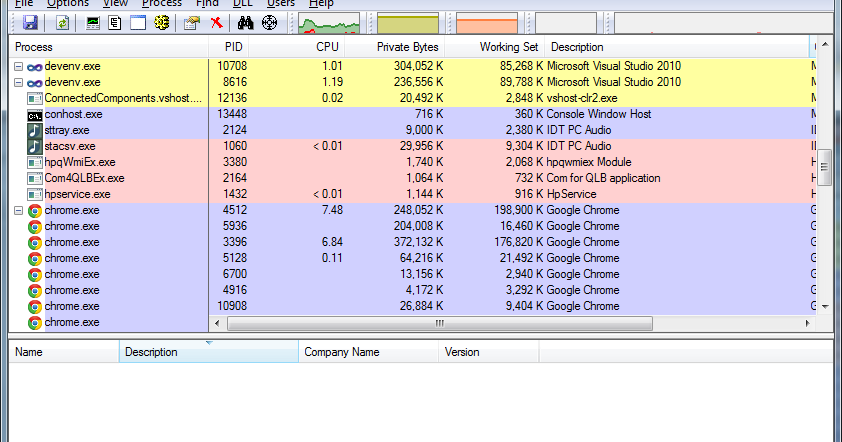The image size is (842, 442).
Task: Sort by the PID column header
Action: point(228,47)
